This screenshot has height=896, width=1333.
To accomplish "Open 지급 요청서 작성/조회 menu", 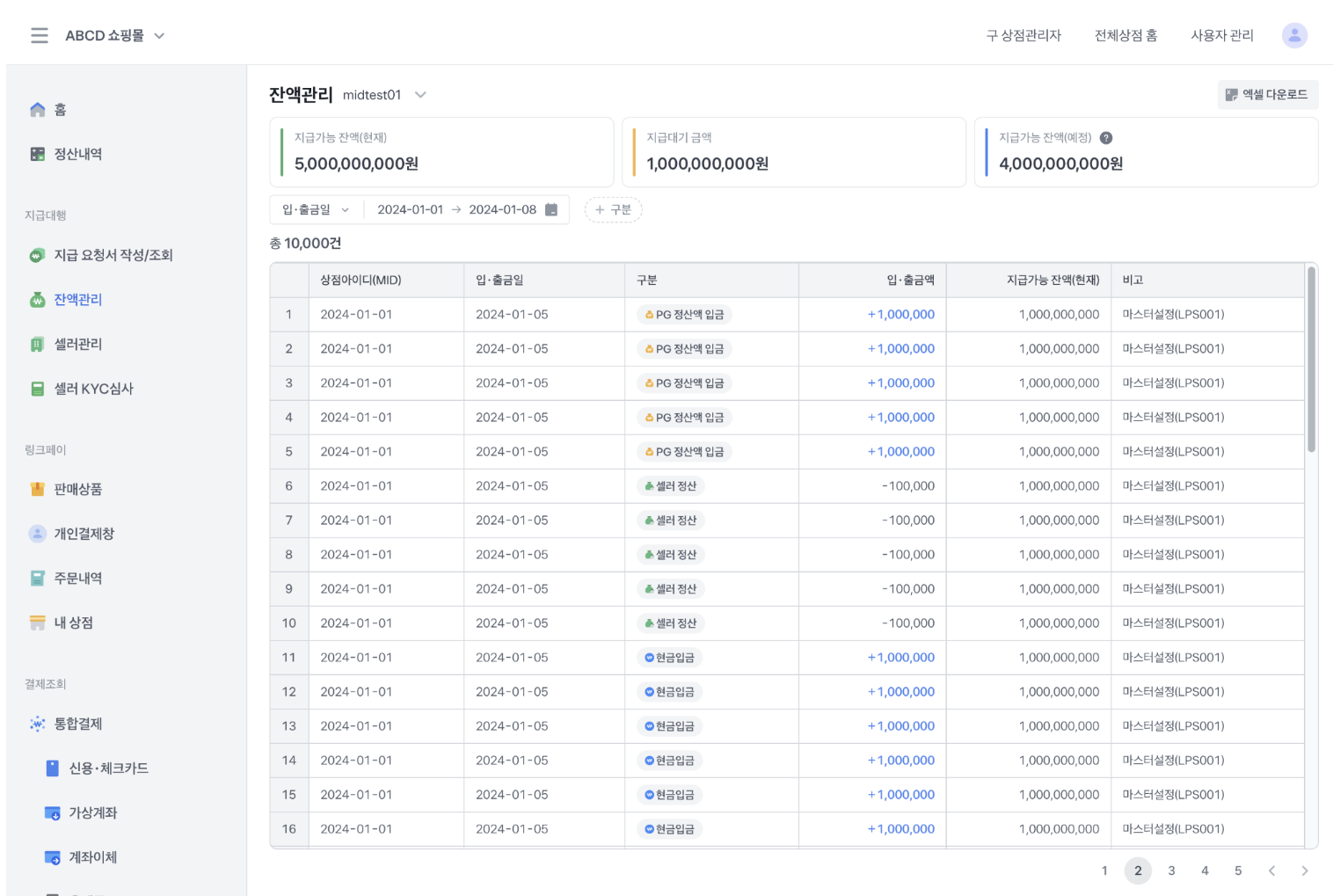I will click(x=113, y=255).
